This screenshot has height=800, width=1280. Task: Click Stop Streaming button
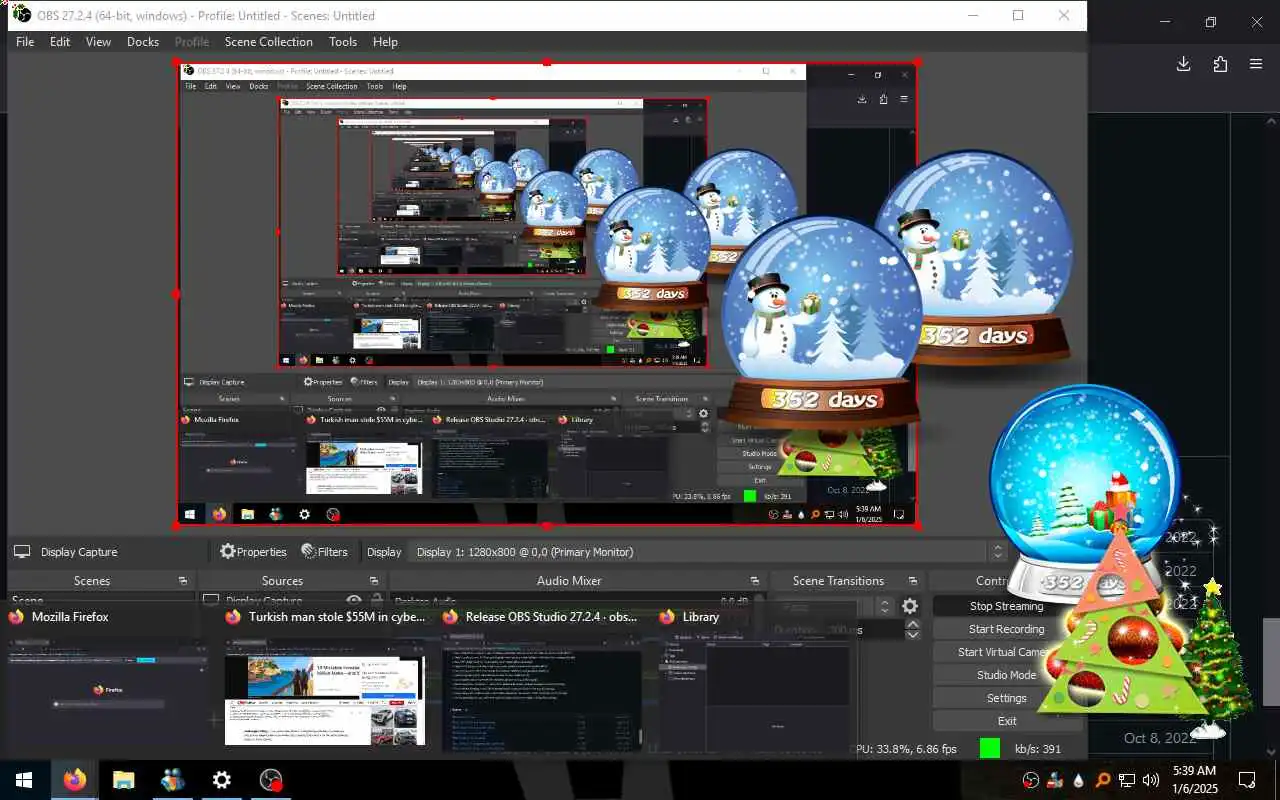click(1006, 606)
